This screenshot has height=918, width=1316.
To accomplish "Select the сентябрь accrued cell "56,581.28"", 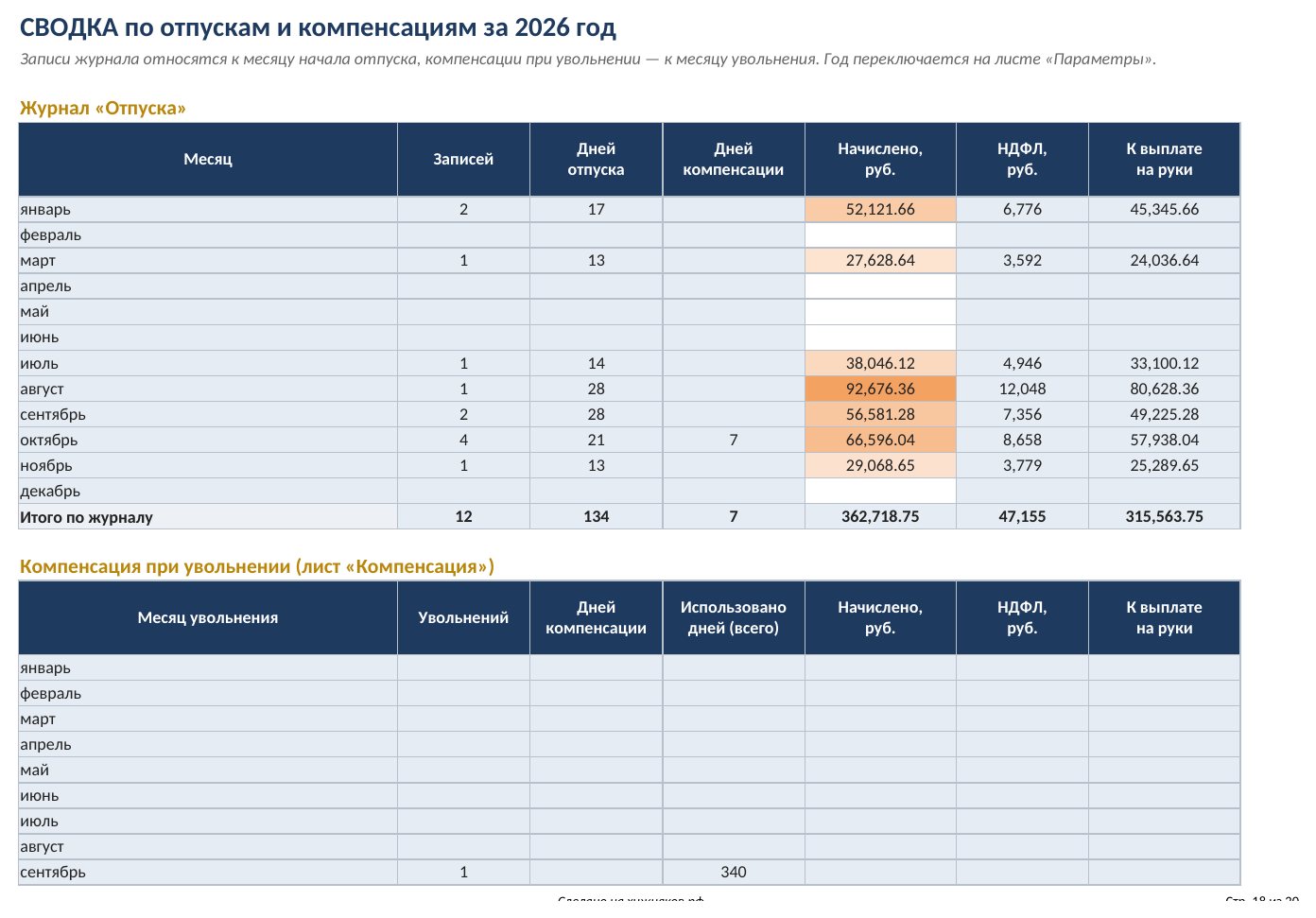I will coord(880,414).
